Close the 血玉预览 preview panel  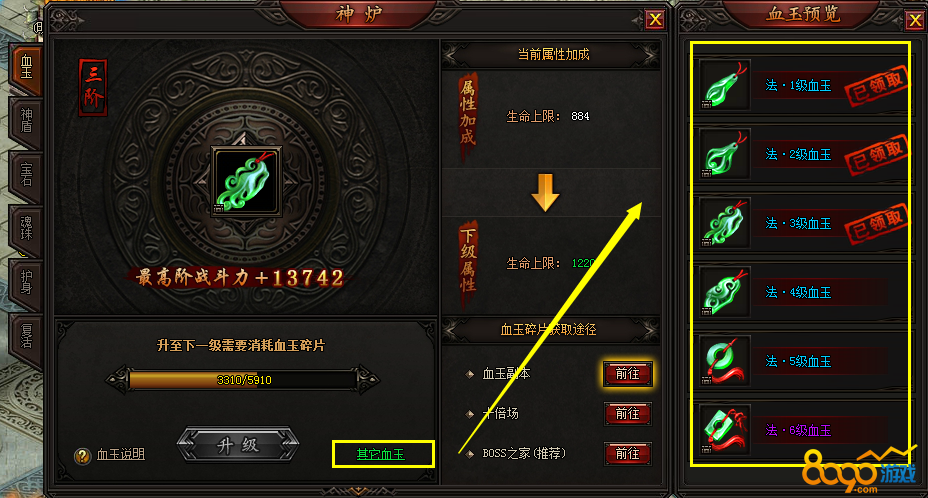(914, 21)
